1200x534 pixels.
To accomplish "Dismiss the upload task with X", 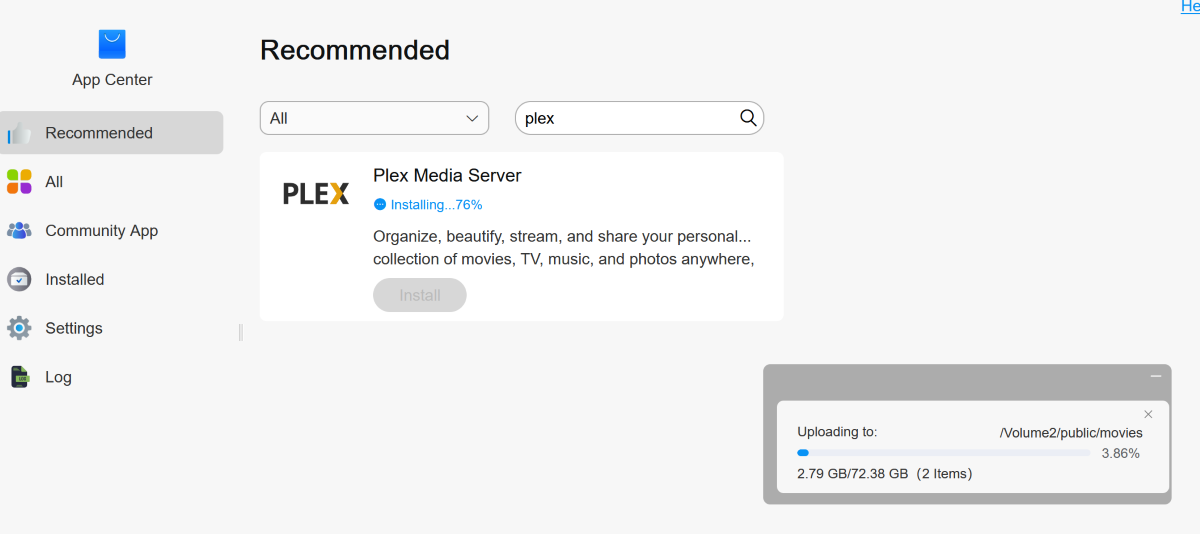I will click(1148, 414).
